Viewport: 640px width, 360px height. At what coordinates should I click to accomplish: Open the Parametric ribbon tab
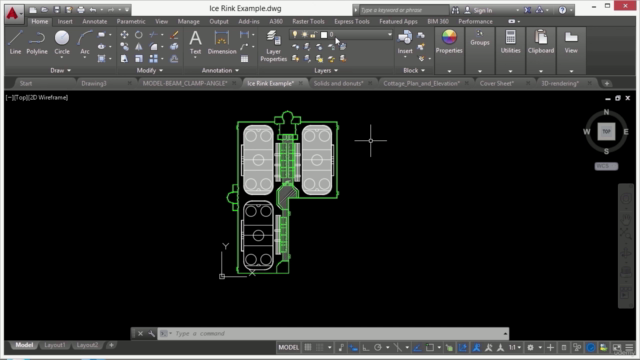(x=131, y=21)
